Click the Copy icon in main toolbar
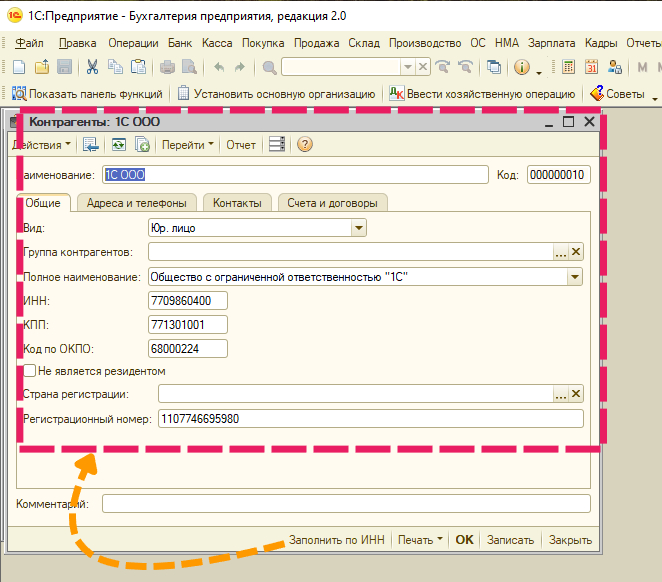 [115, 67]
